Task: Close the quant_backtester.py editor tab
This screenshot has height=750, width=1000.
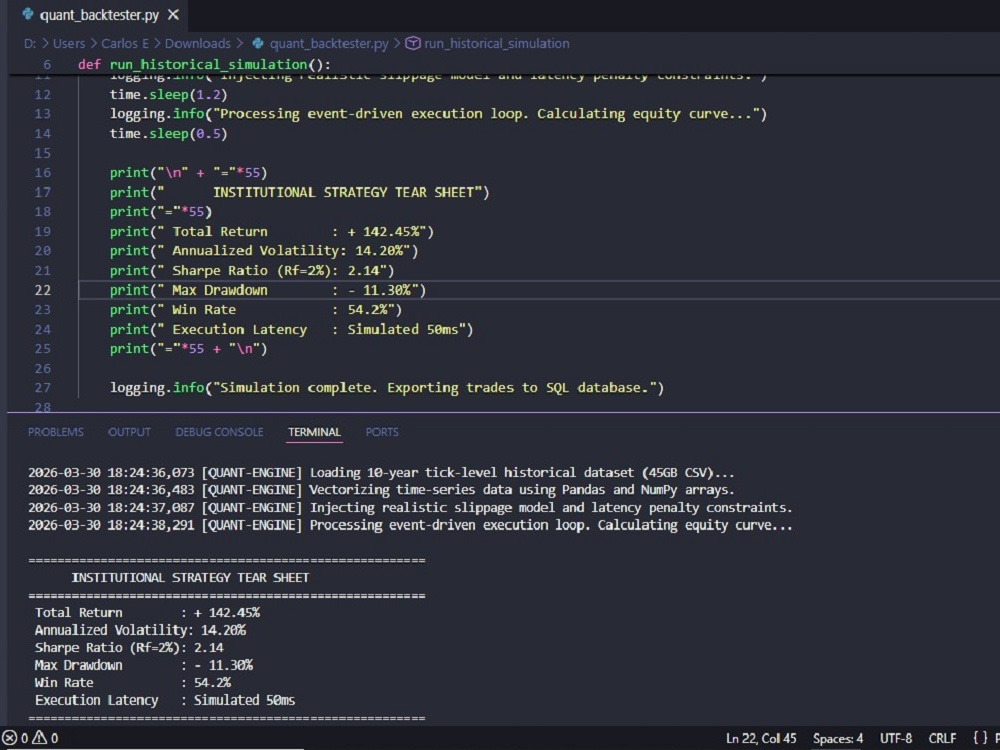Action: [x=173, y=15]
